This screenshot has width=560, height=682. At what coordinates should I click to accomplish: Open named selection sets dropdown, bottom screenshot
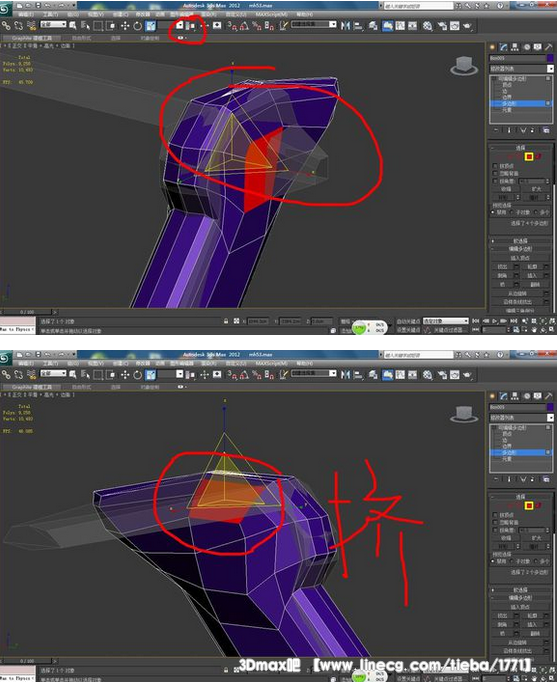tap(313, 373)
